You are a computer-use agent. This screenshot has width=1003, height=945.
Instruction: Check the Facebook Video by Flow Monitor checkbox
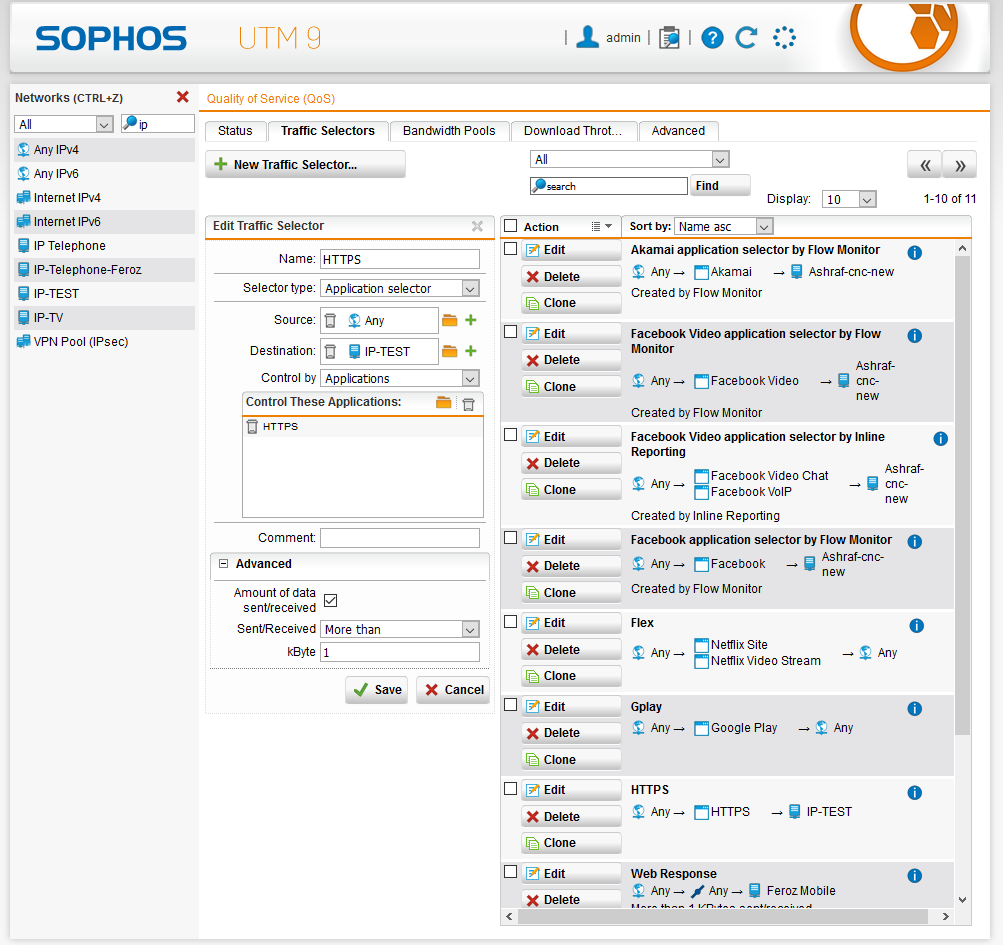510,331
